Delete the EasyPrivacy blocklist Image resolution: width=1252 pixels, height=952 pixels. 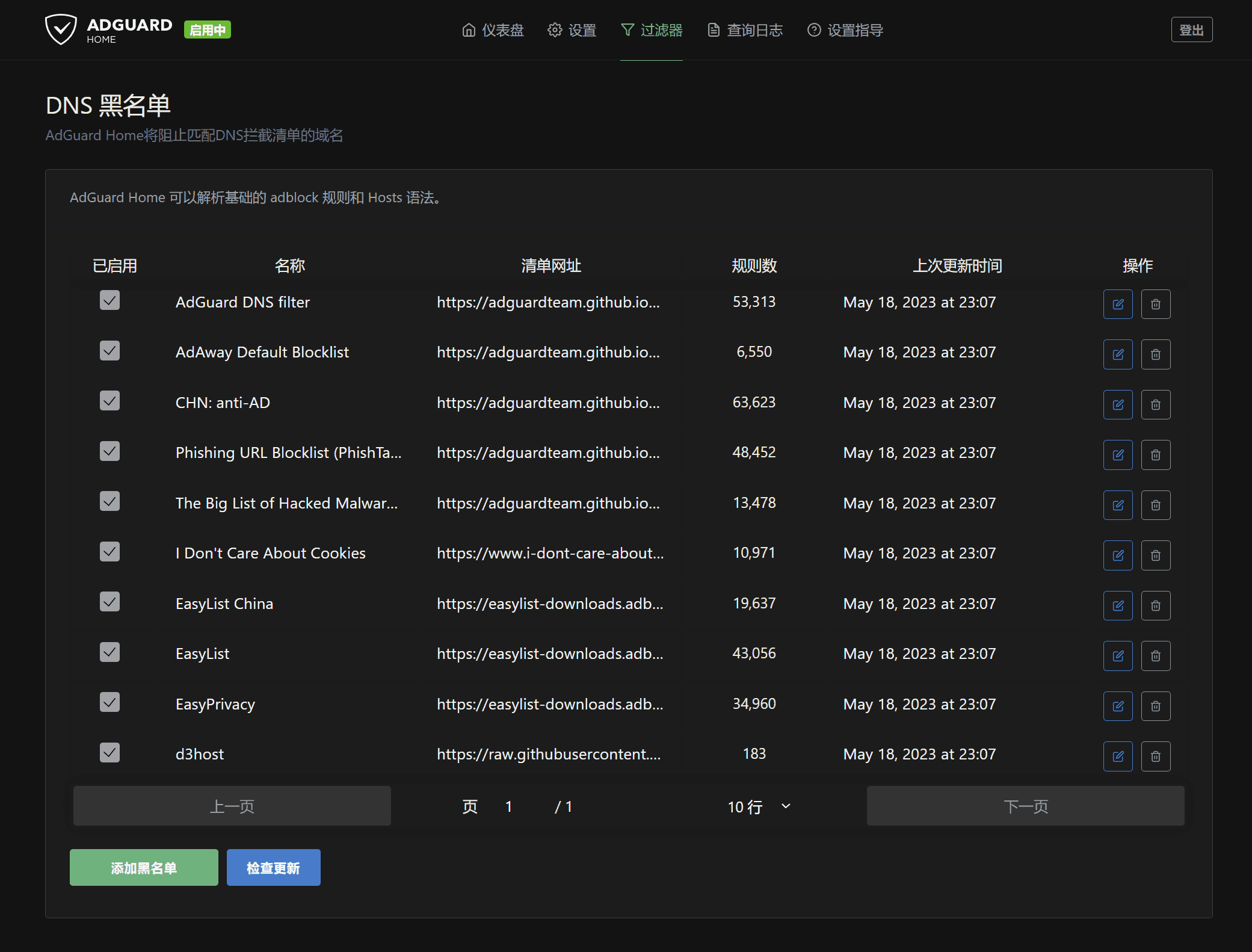(1155, 706)
